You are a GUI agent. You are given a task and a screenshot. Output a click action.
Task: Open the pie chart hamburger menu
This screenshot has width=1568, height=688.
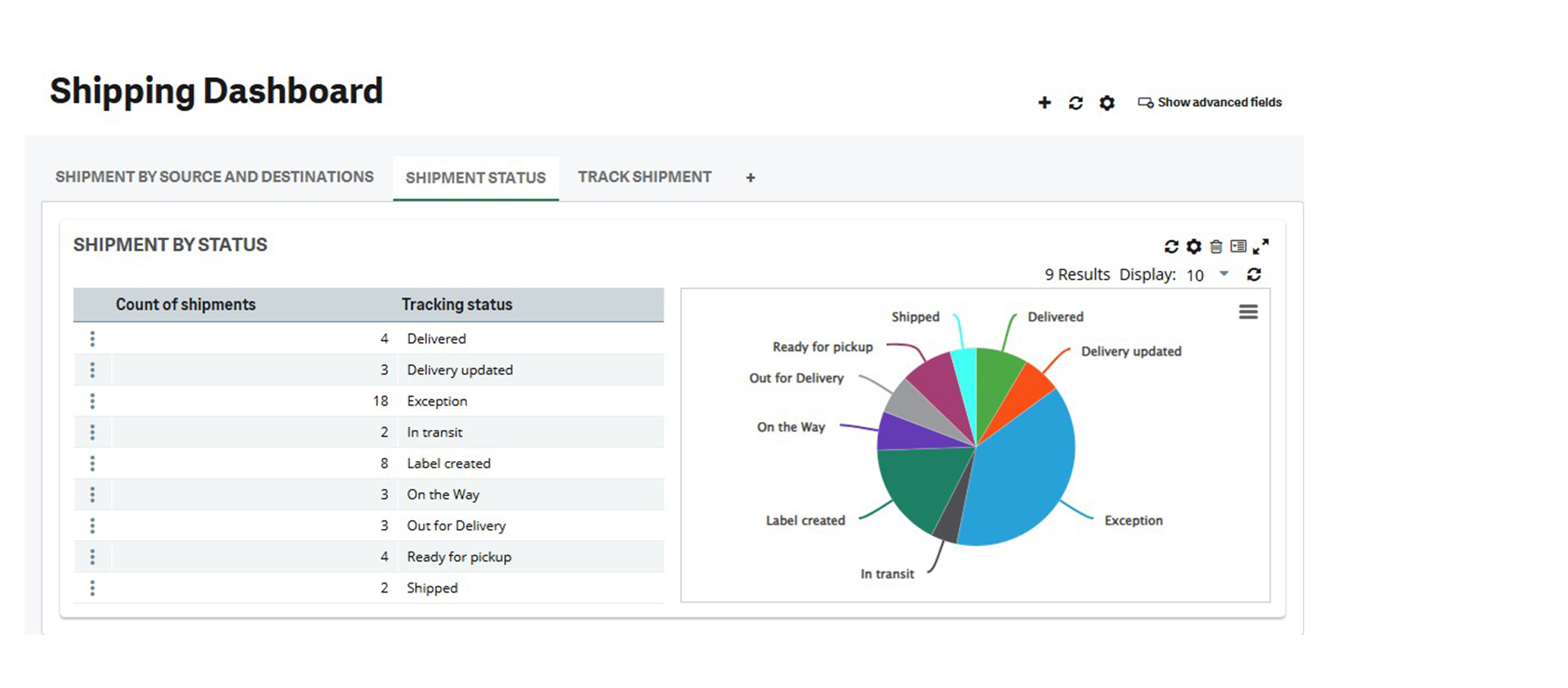1248,312
